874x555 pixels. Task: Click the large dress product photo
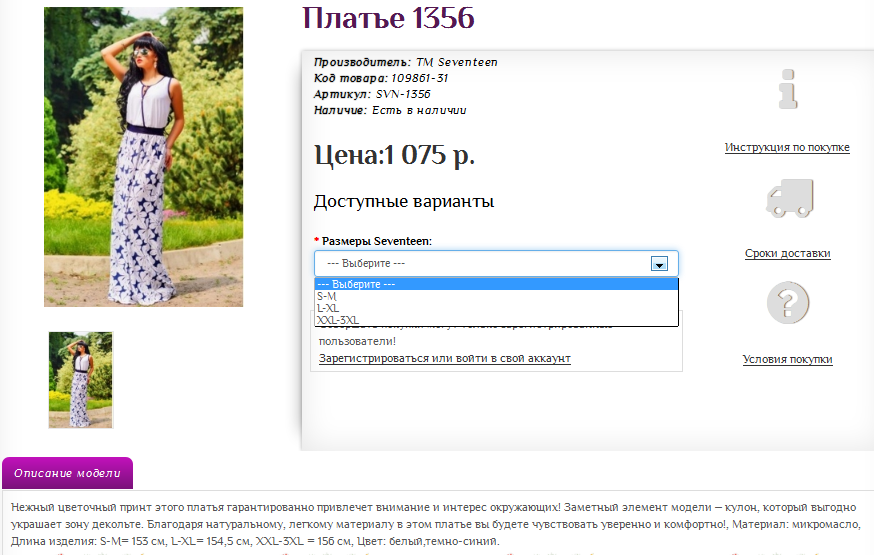[143, 157]
